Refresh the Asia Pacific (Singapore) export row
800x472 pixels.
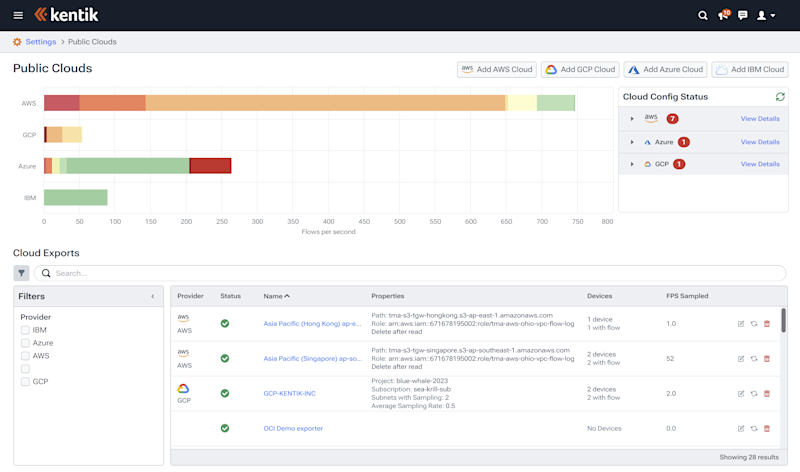coord(754,359)
